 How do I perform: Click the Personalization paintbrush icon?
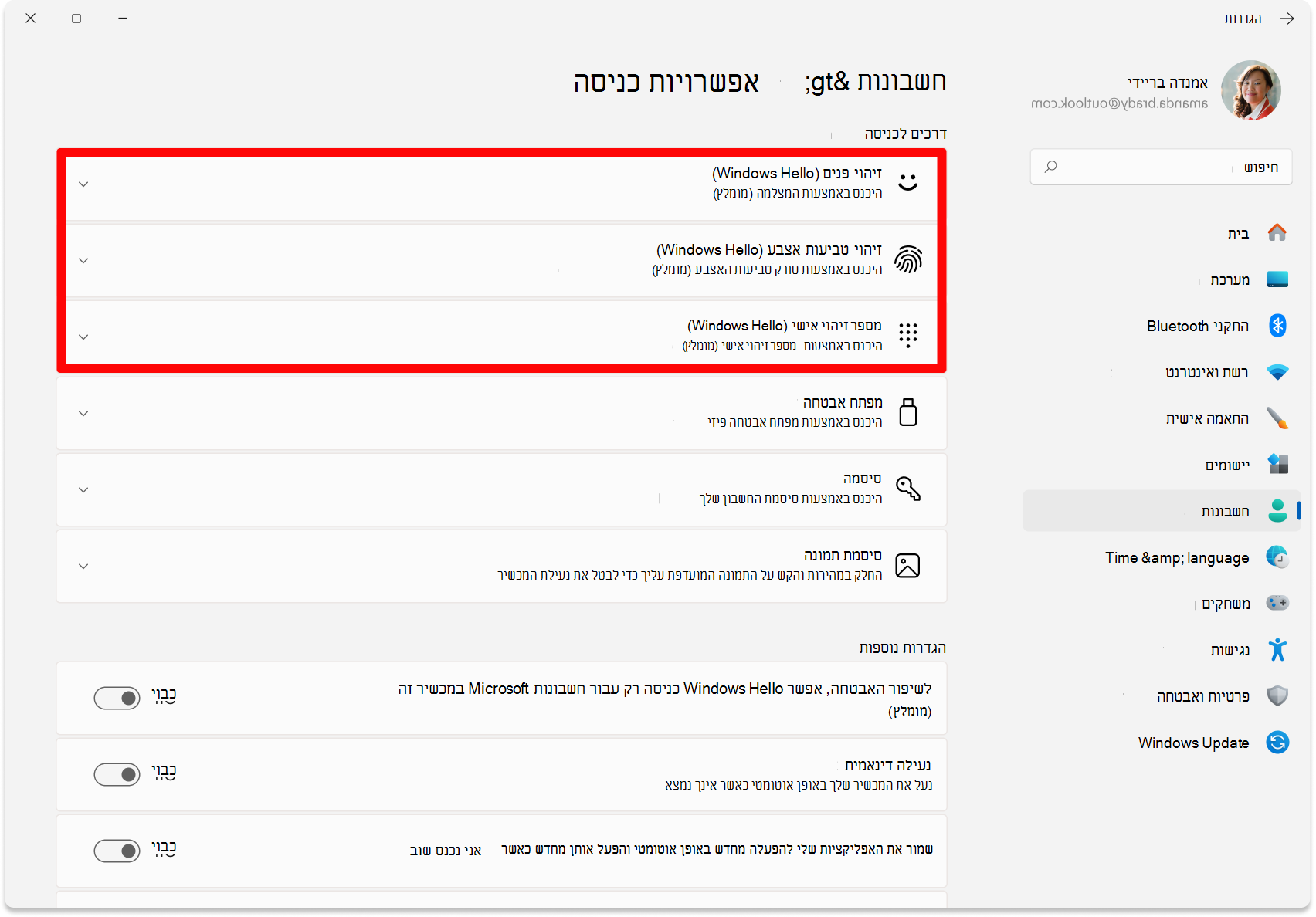coord(1277,418)
